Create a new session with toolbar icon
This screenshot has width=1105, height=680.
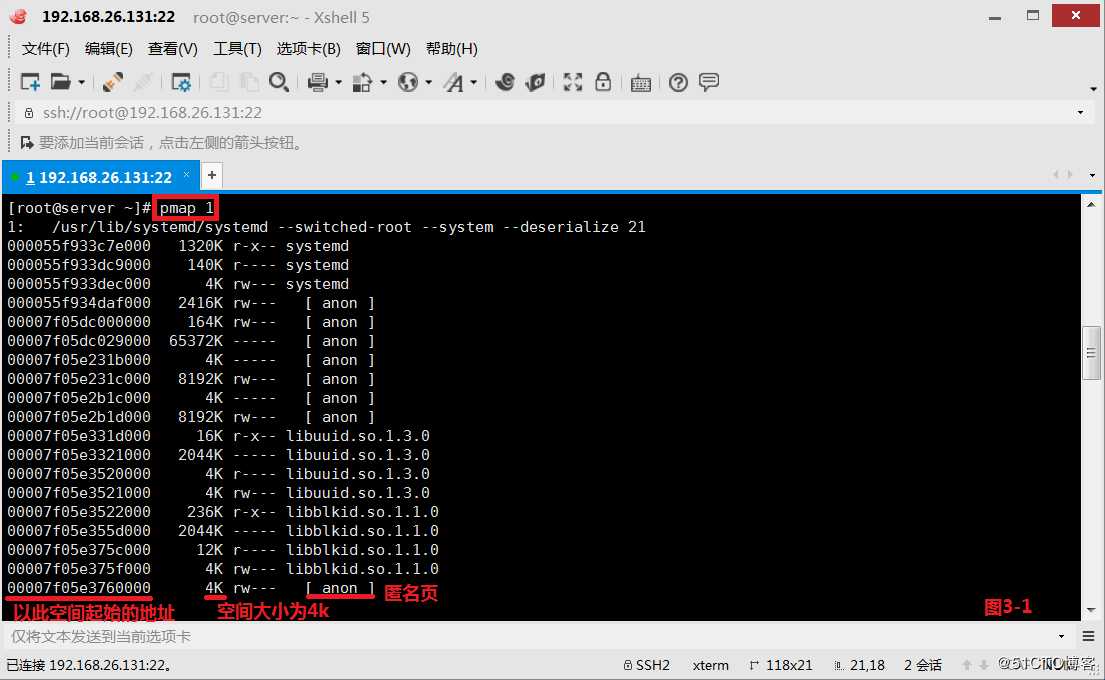[x=30, y=82]
